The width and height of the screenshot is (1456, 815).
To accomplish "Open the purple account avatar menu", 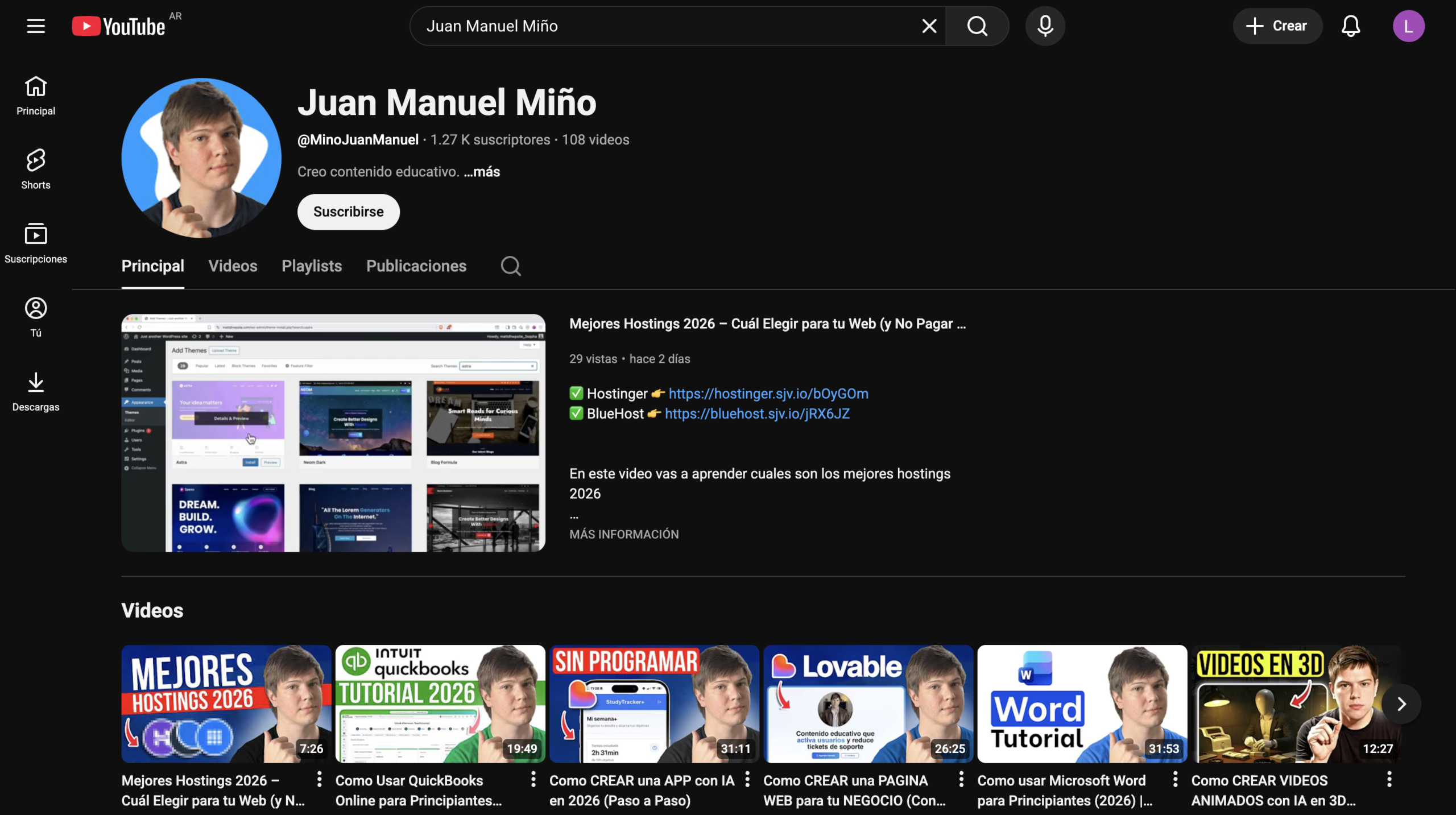I will coord(1408,26).
